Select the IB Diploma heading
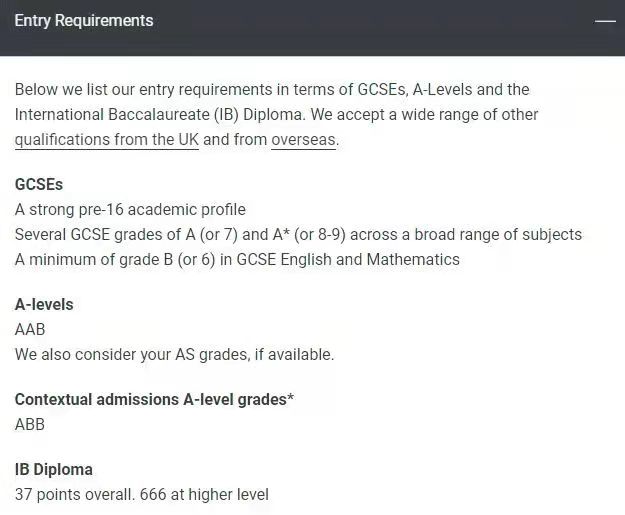The width and height of the screenshot is (625, 515). (x=54, y=470)
